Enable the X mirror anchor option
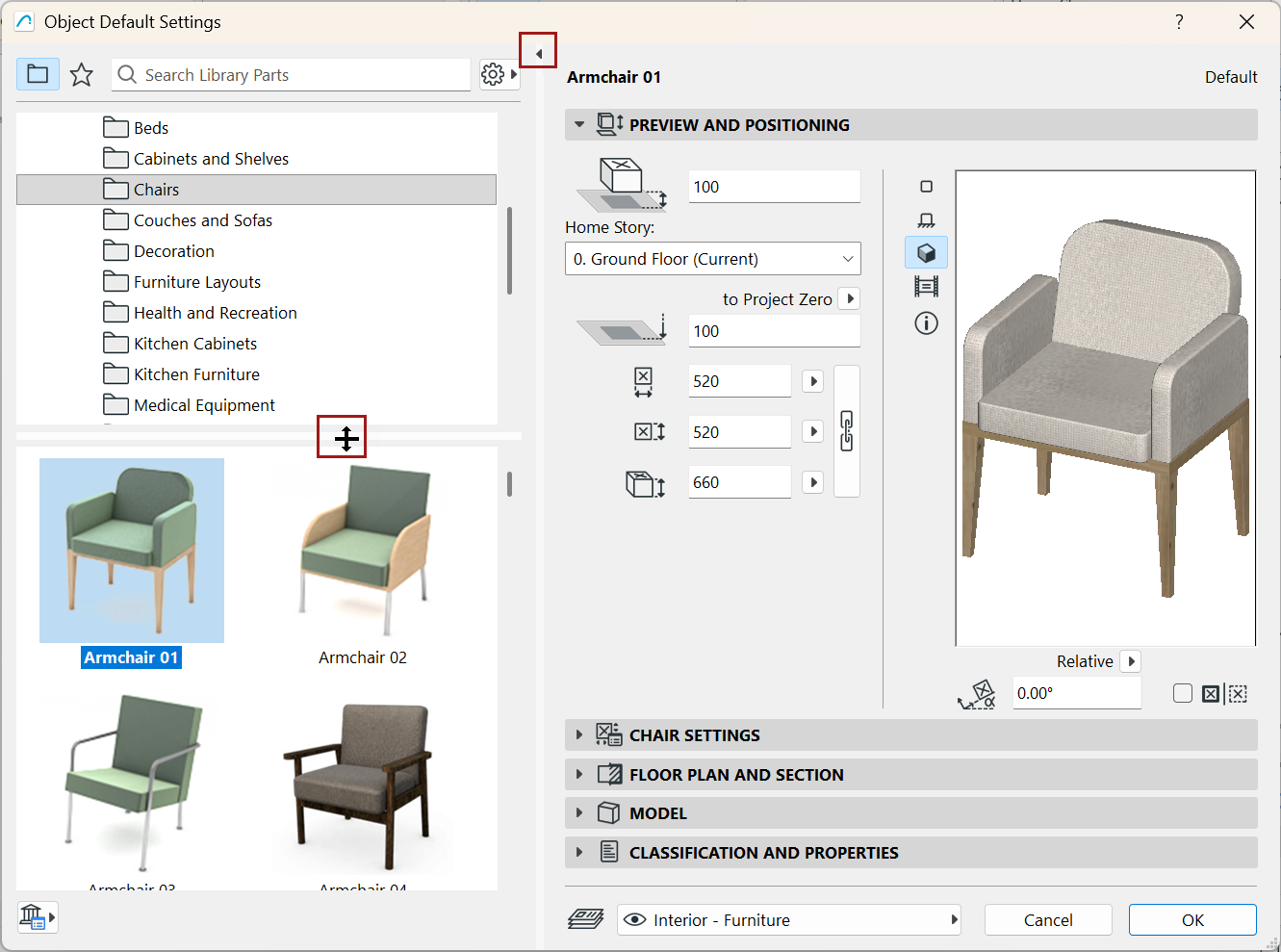This screenshot has width=1281, height=952. click(x=1211, y=694)
